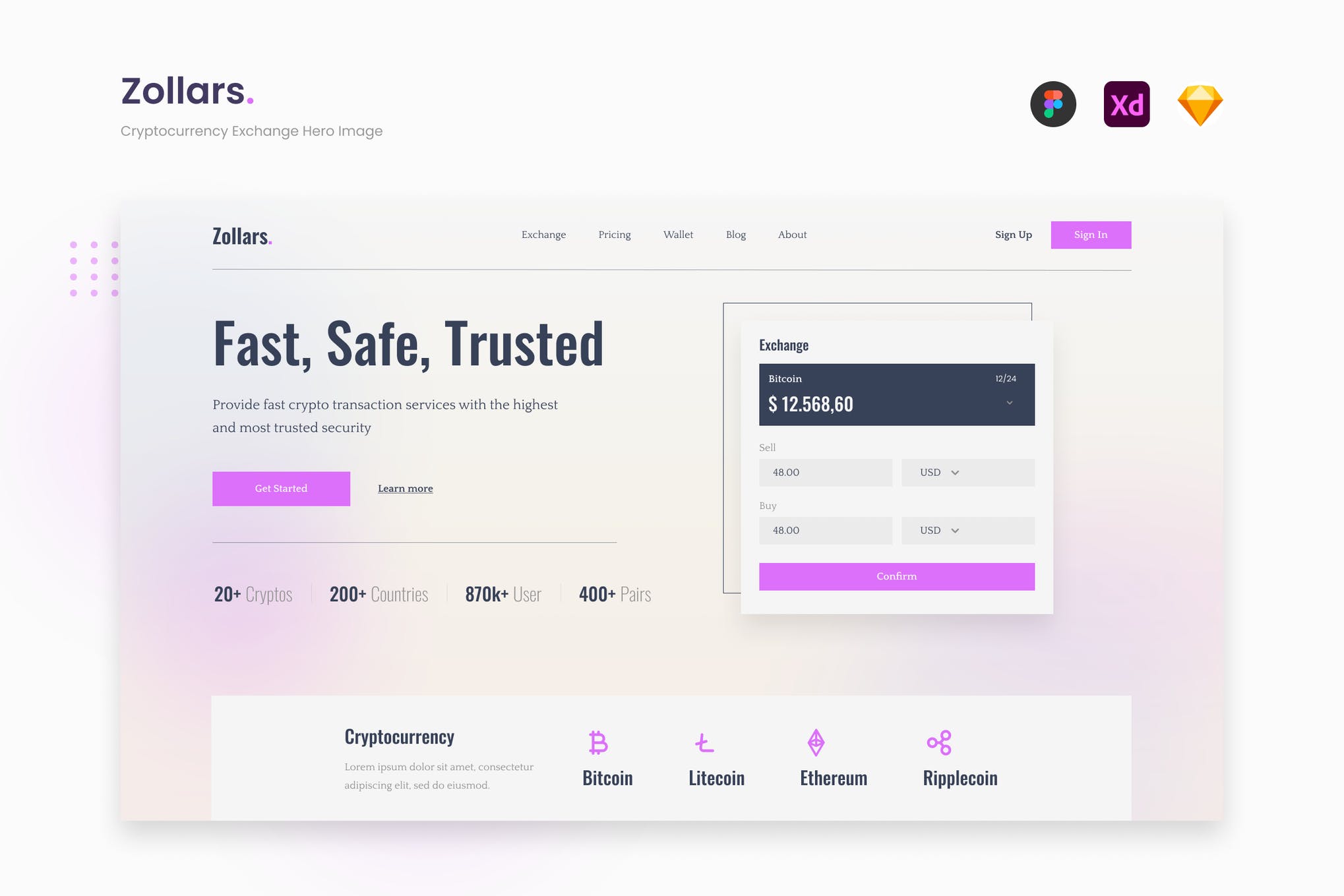Screen dimensions: 1344x896
Task: Click the Get Started button
Action: point(281,488)
